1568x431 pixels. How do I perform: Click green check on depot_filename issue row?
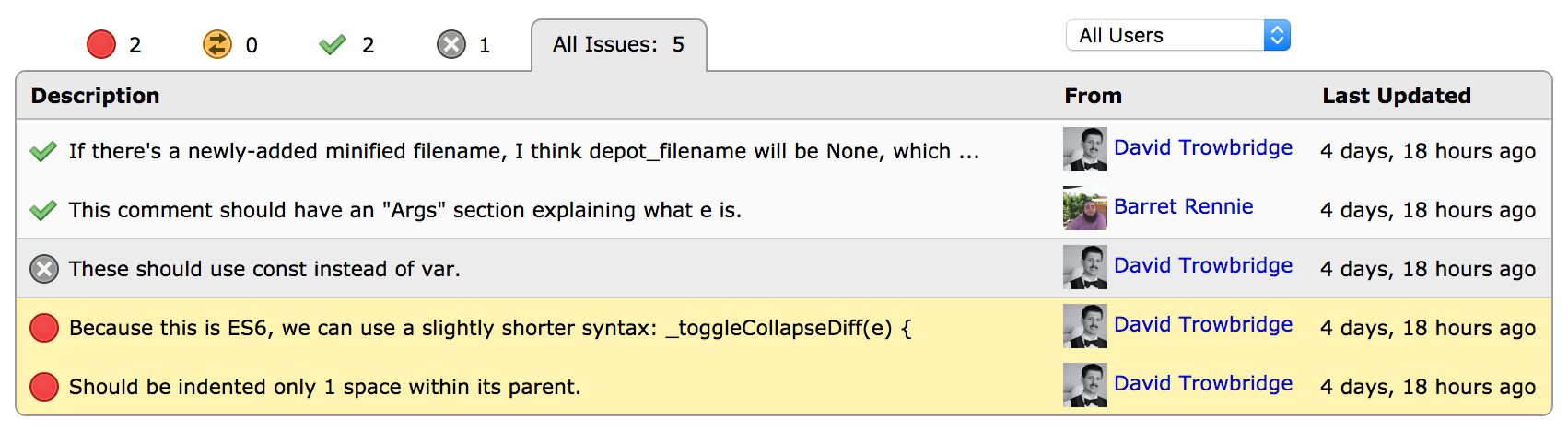pos(43,151)
